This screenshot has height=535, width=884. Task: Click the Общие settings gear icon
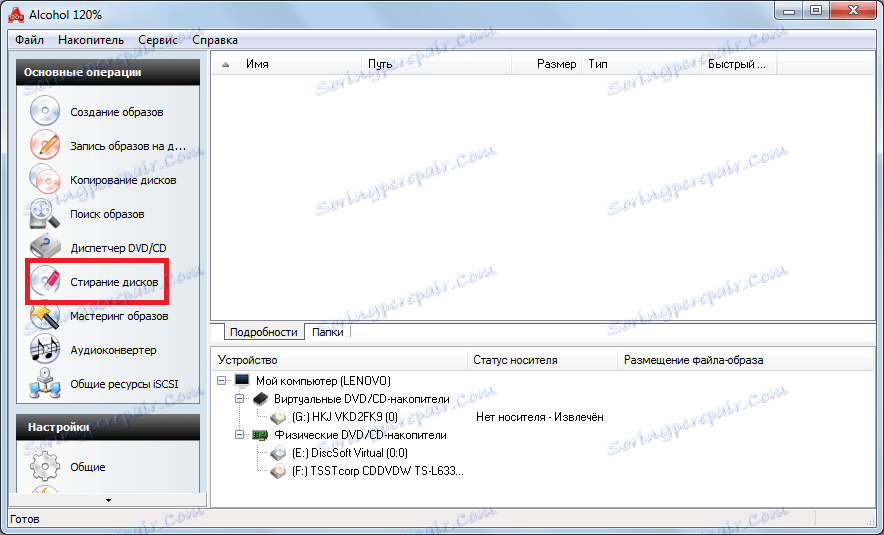point(45,466)
